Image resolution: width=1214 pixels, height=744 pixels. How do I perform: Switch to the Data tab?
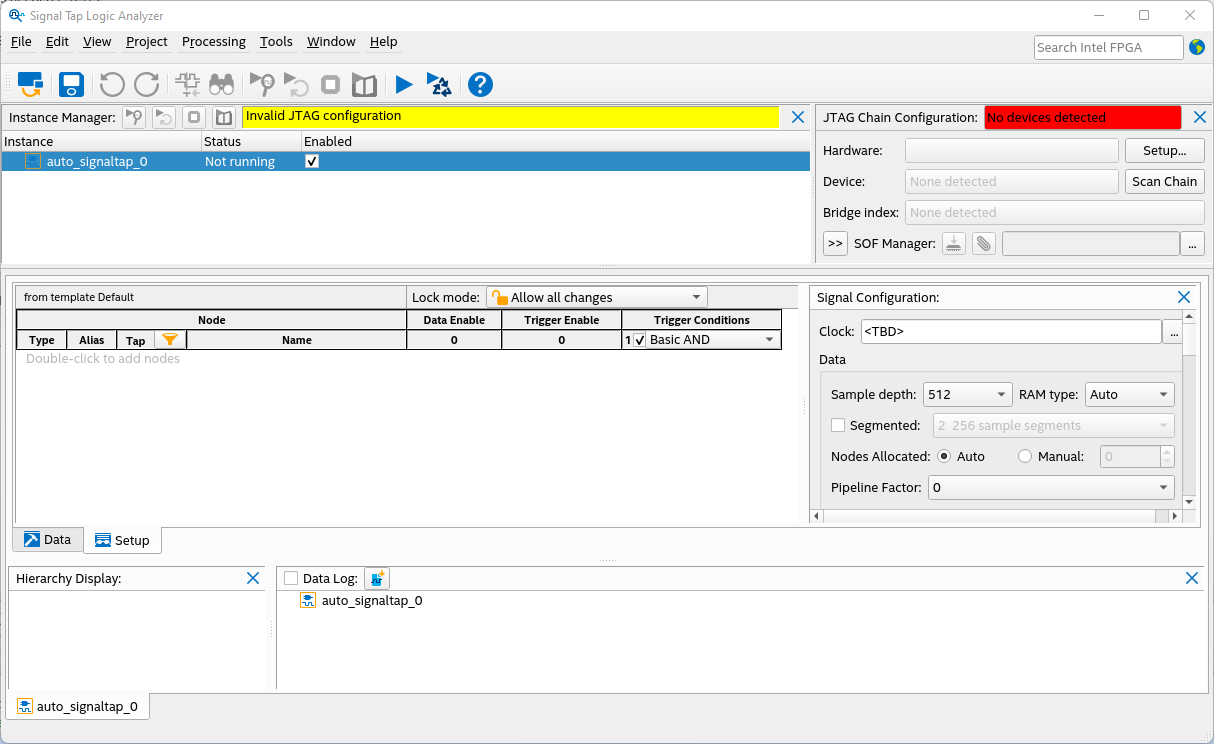click(48, 540)
